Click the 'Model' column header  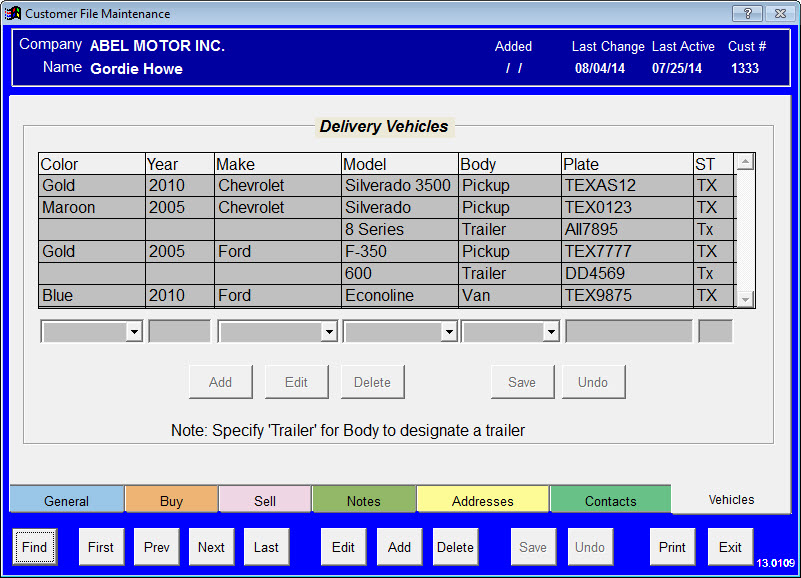click(x=399, y=164)
